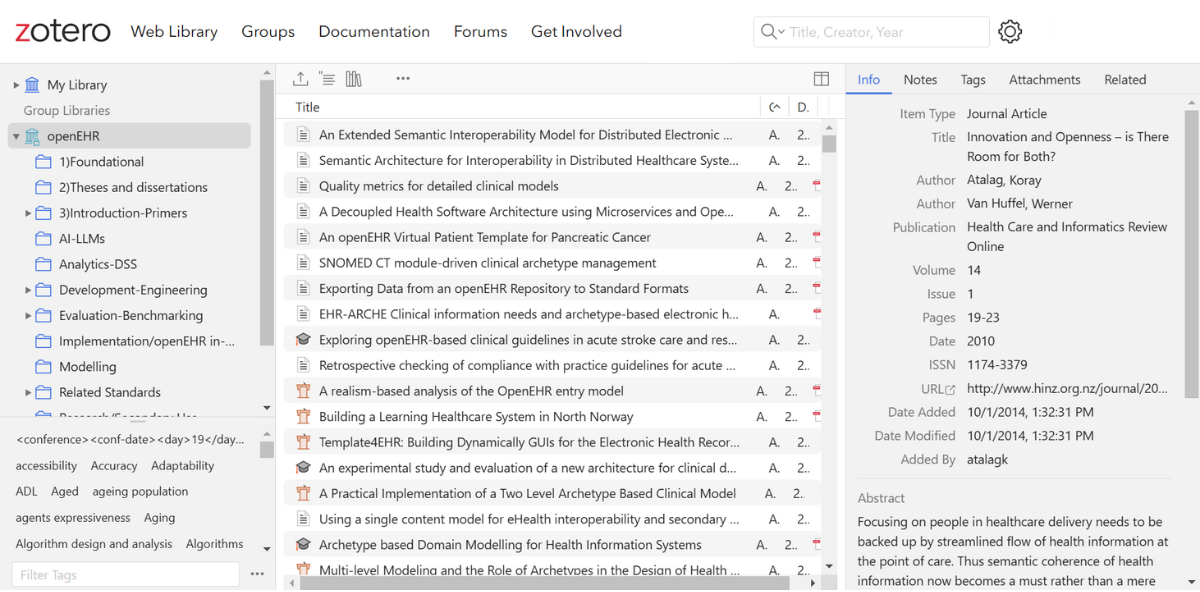Open the column selector icon

[821, 79]
